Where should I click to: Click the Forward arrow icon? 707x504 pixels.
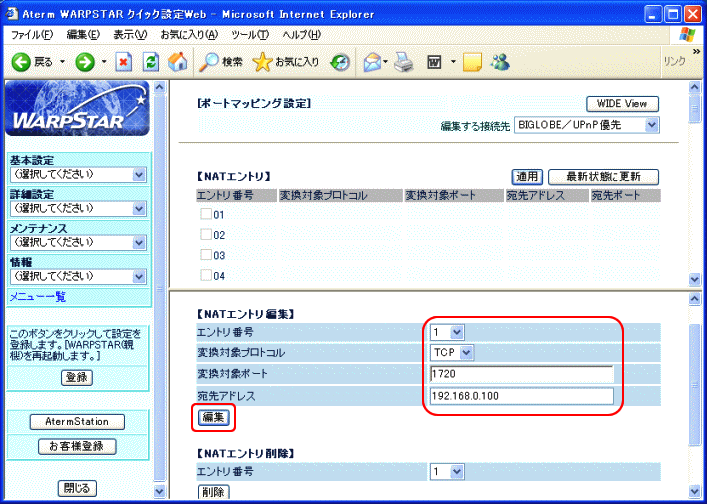(85, 62)
